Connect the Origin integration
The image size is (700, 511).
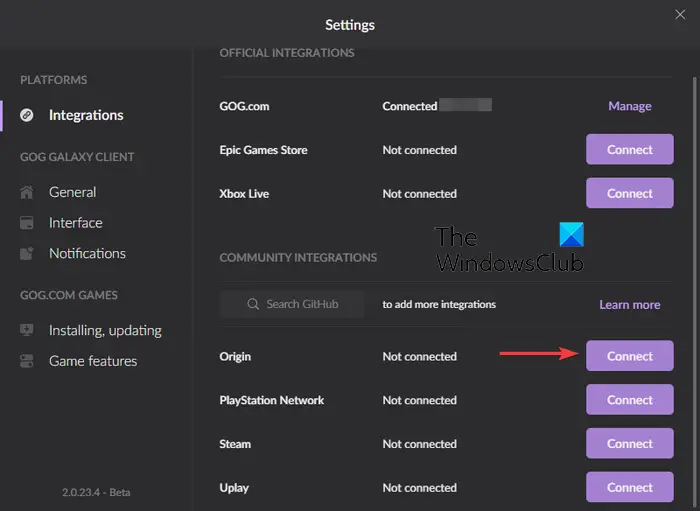coord(629,356)
